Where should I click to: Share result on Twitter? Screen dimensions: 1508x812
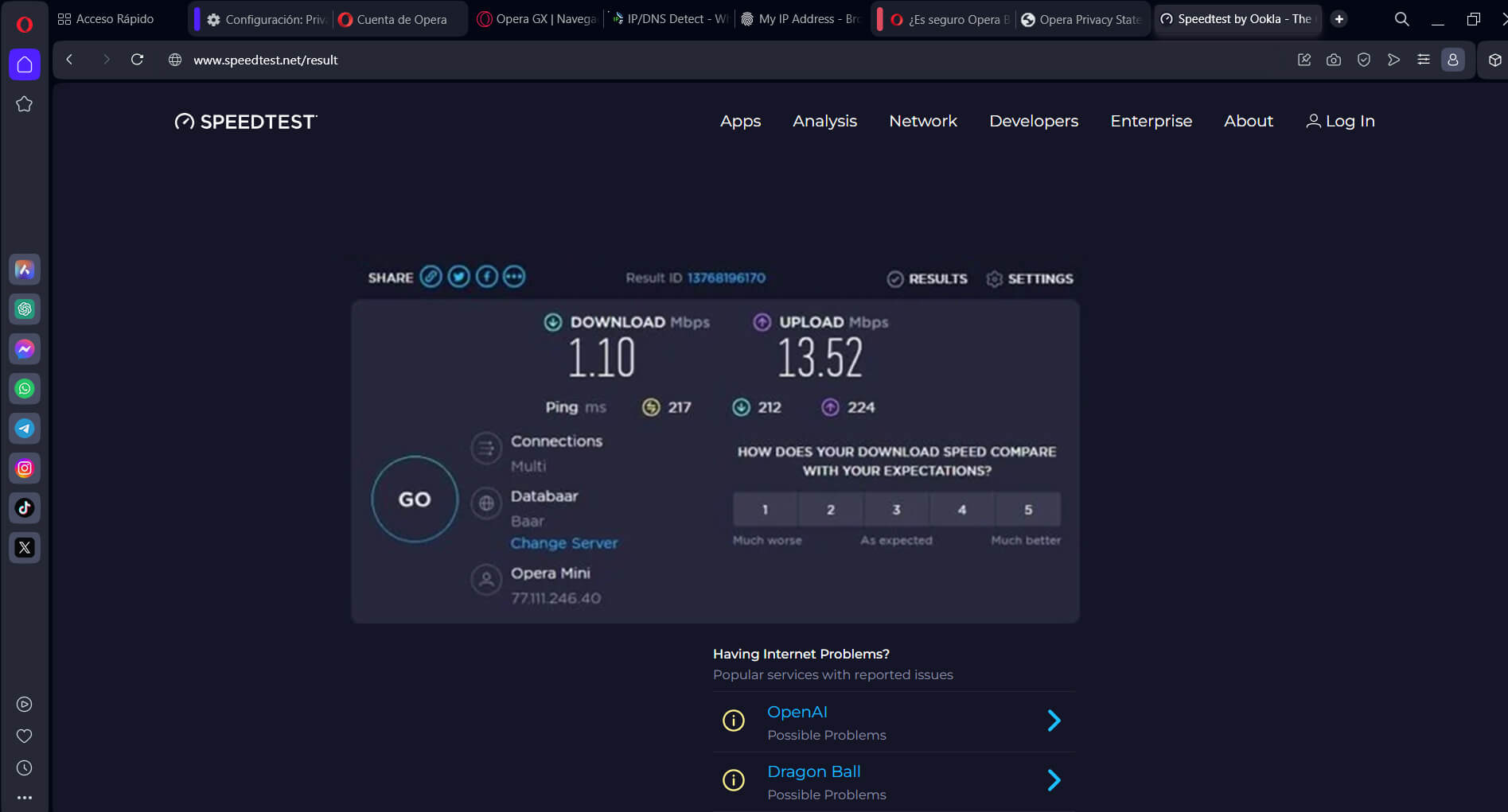tap(458, 277)
